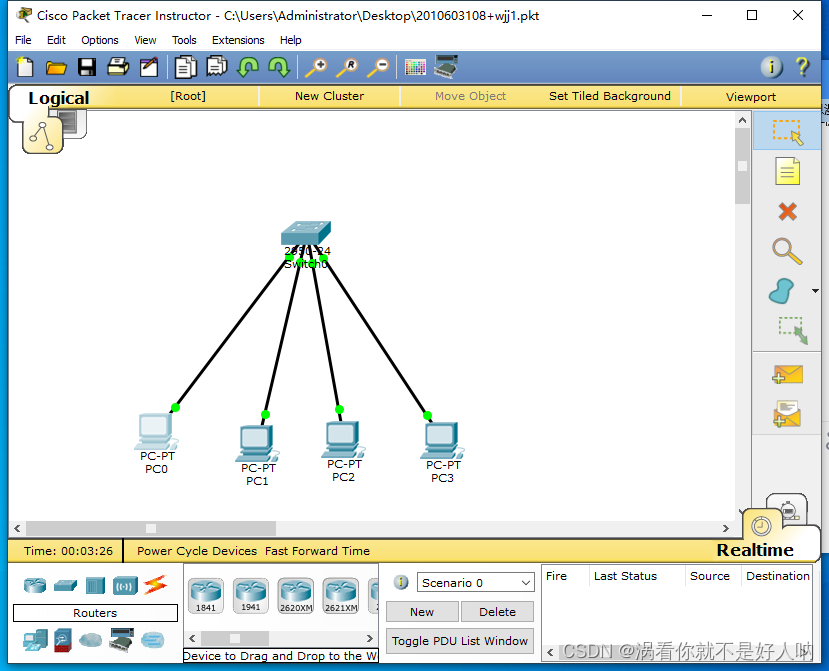The height and width of the screenshot is (671, 829).
Task: Click the Network Information icon
Action: 771,67
